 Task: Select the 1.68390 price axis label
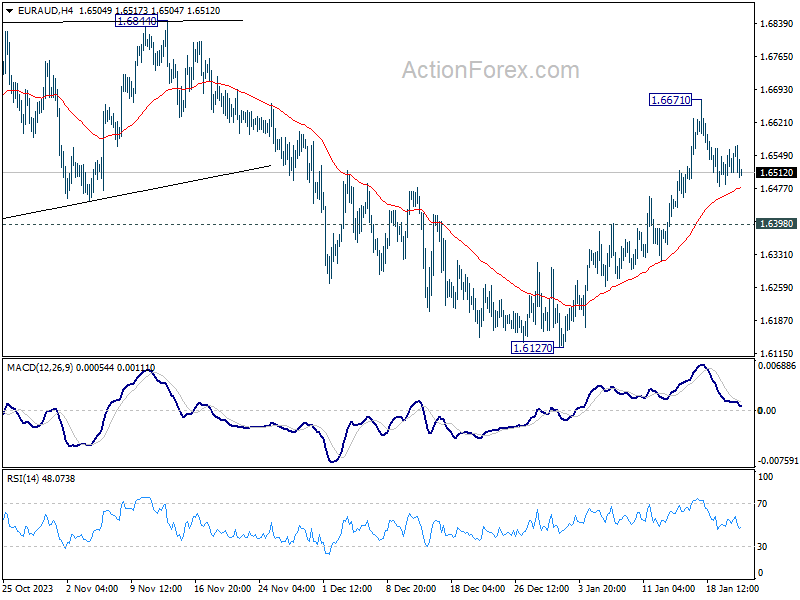(x=777, y=23)
